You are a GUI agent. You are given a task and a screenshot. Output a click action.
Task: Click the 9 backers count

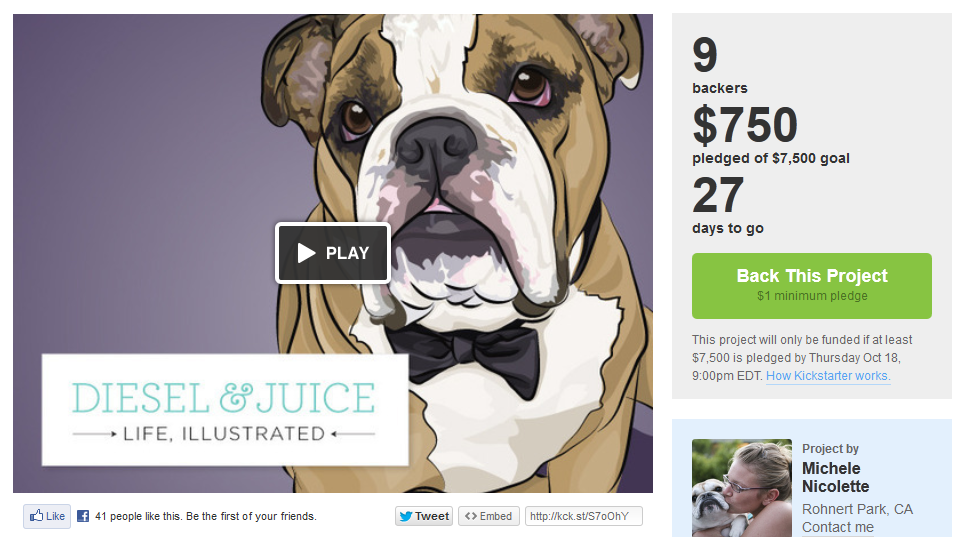(x=720, y=65)
